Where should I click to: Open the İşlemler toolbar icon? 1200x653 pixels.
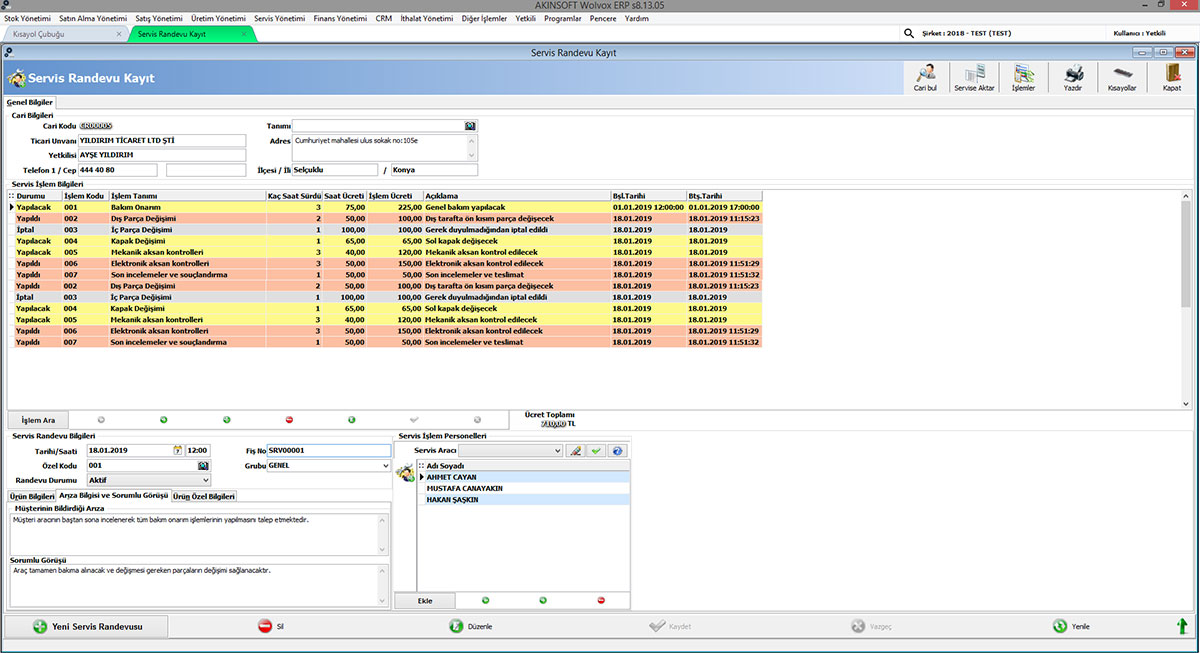coord(1022,77)
